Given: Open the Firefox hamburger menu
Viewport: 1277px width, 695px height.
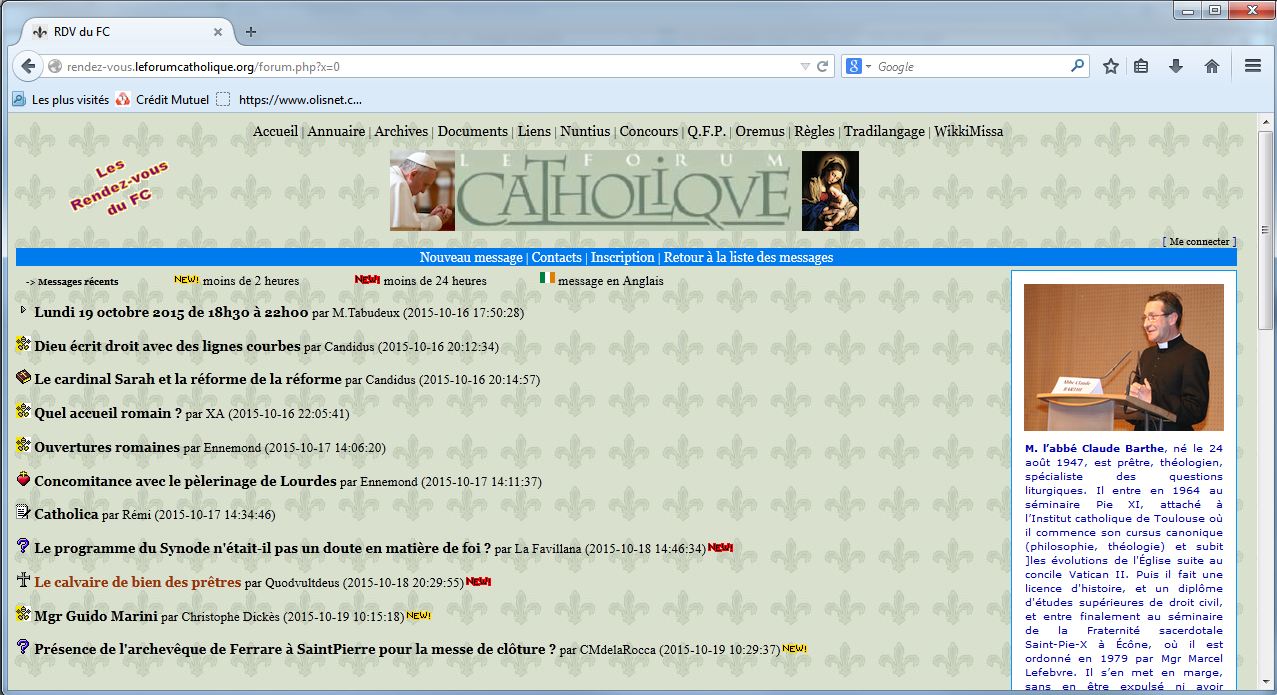Looking at the screenshot, I should click(1252, 67).
